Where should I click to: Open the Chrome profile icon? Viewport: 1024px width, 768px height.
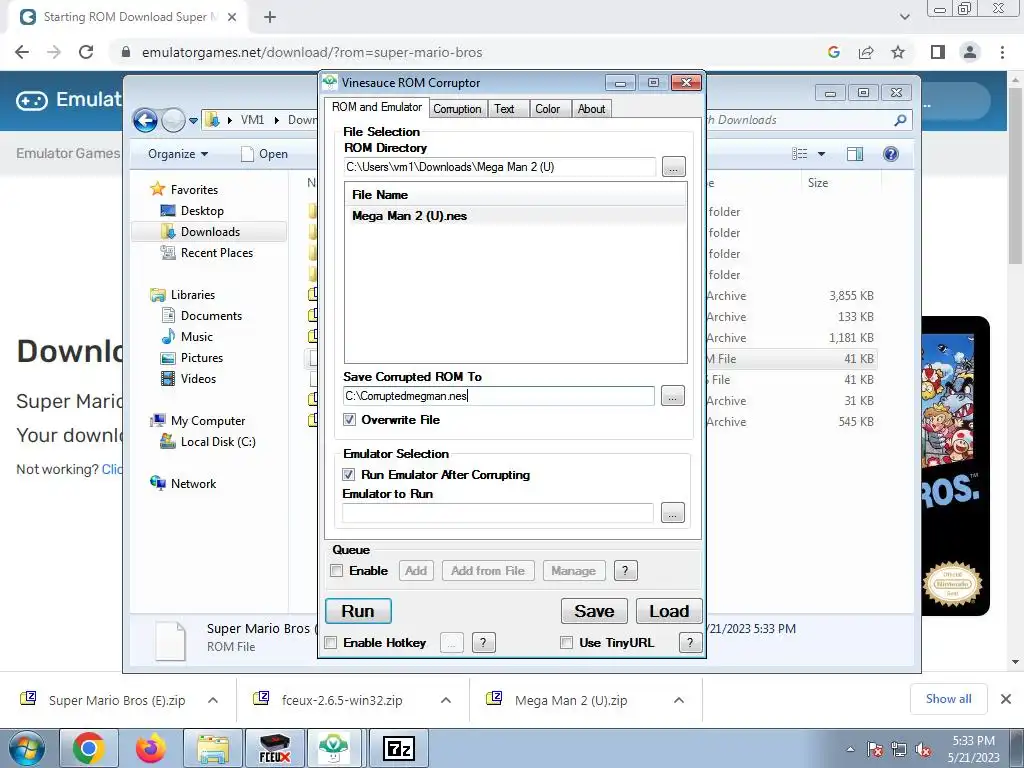click(x=970, y=52)
